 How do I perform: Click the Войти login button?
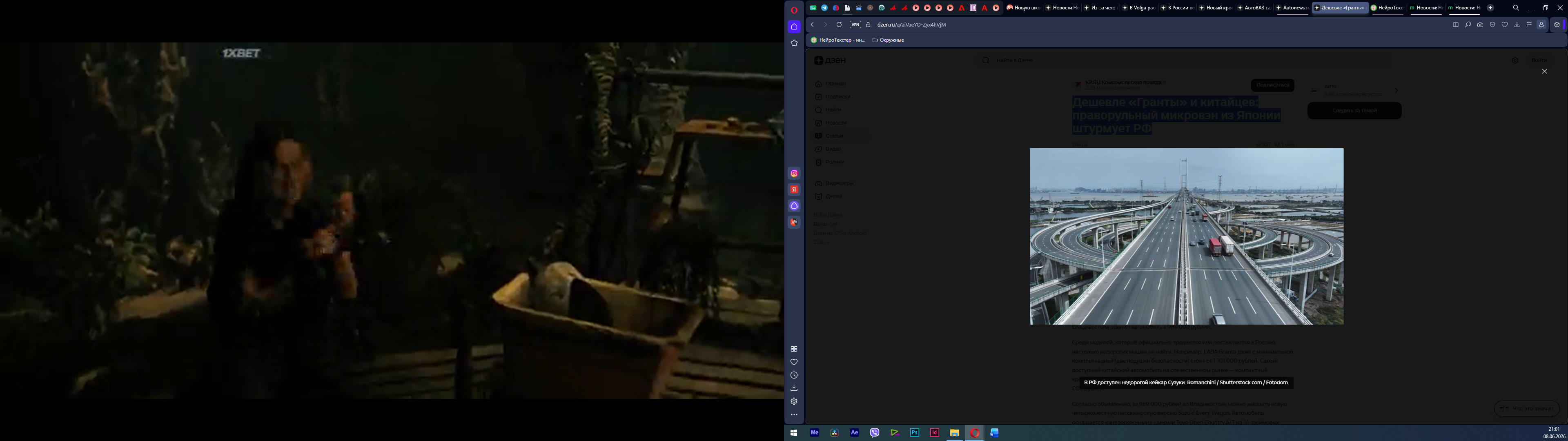coord(1539,60)
